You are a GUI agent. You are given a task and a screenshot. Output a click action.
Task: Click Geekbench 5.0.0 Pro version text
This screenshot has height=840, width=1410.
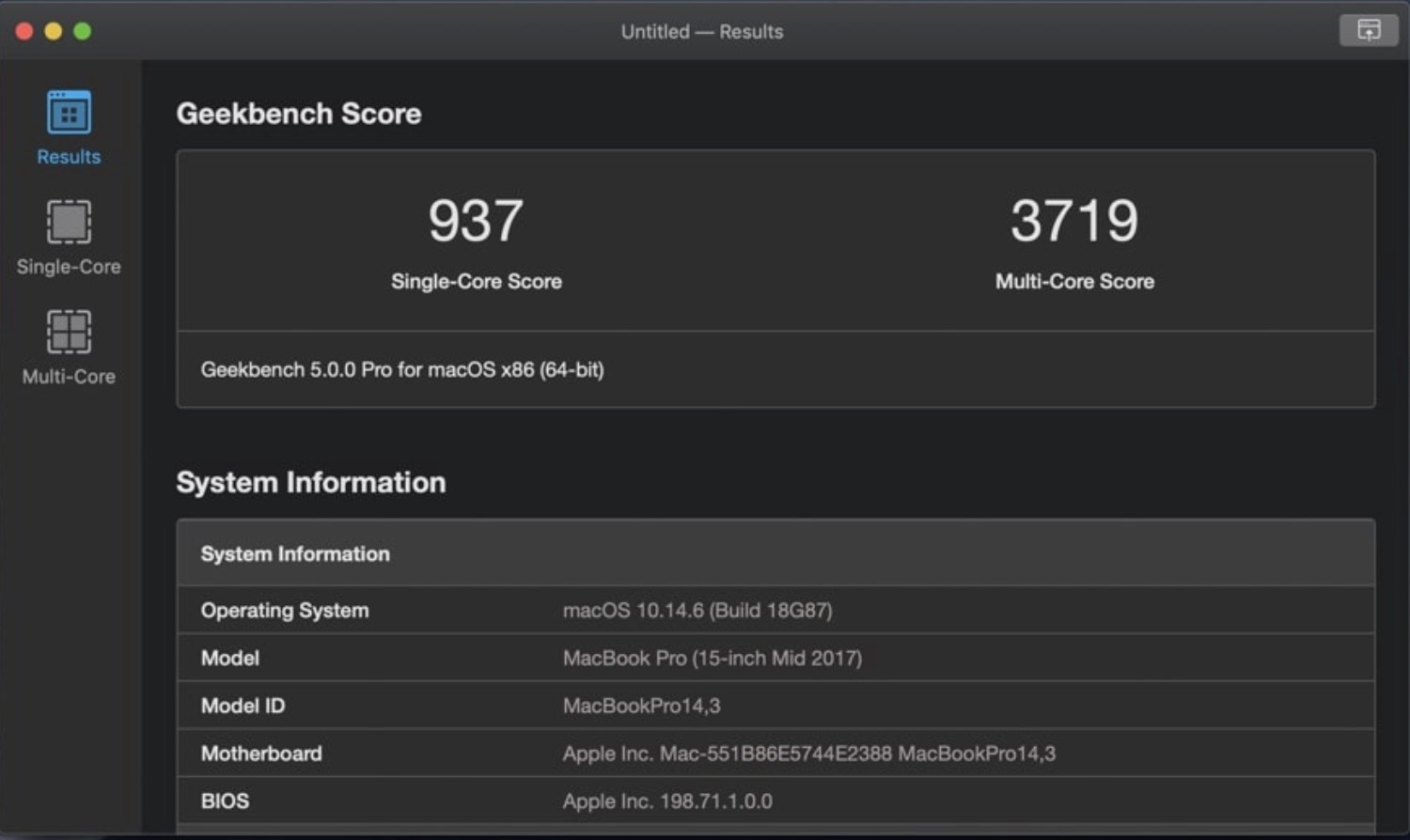[402, 369]
